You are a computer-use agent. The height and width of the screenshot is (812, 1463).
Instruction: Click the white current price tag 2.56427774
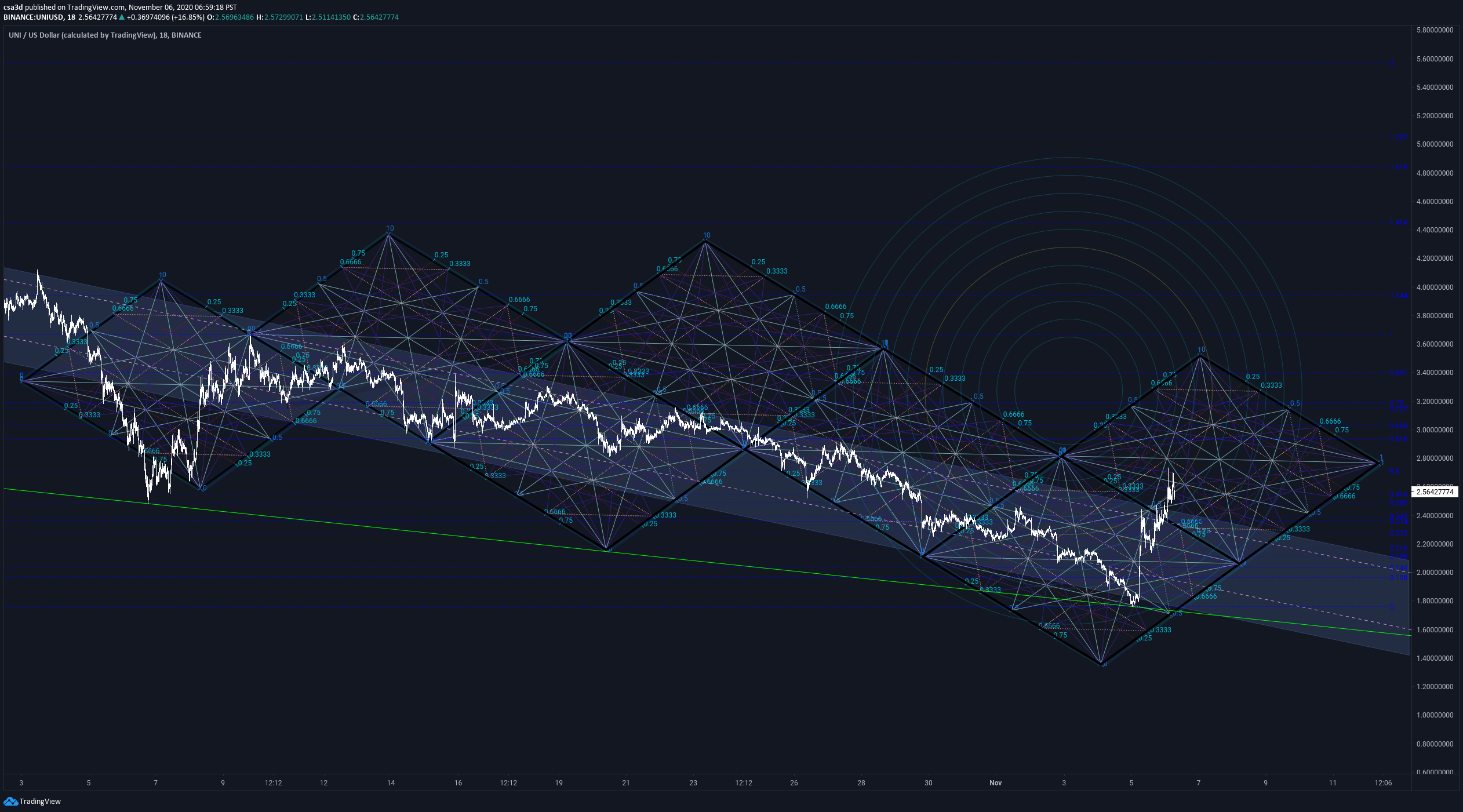pos(1435,492)
